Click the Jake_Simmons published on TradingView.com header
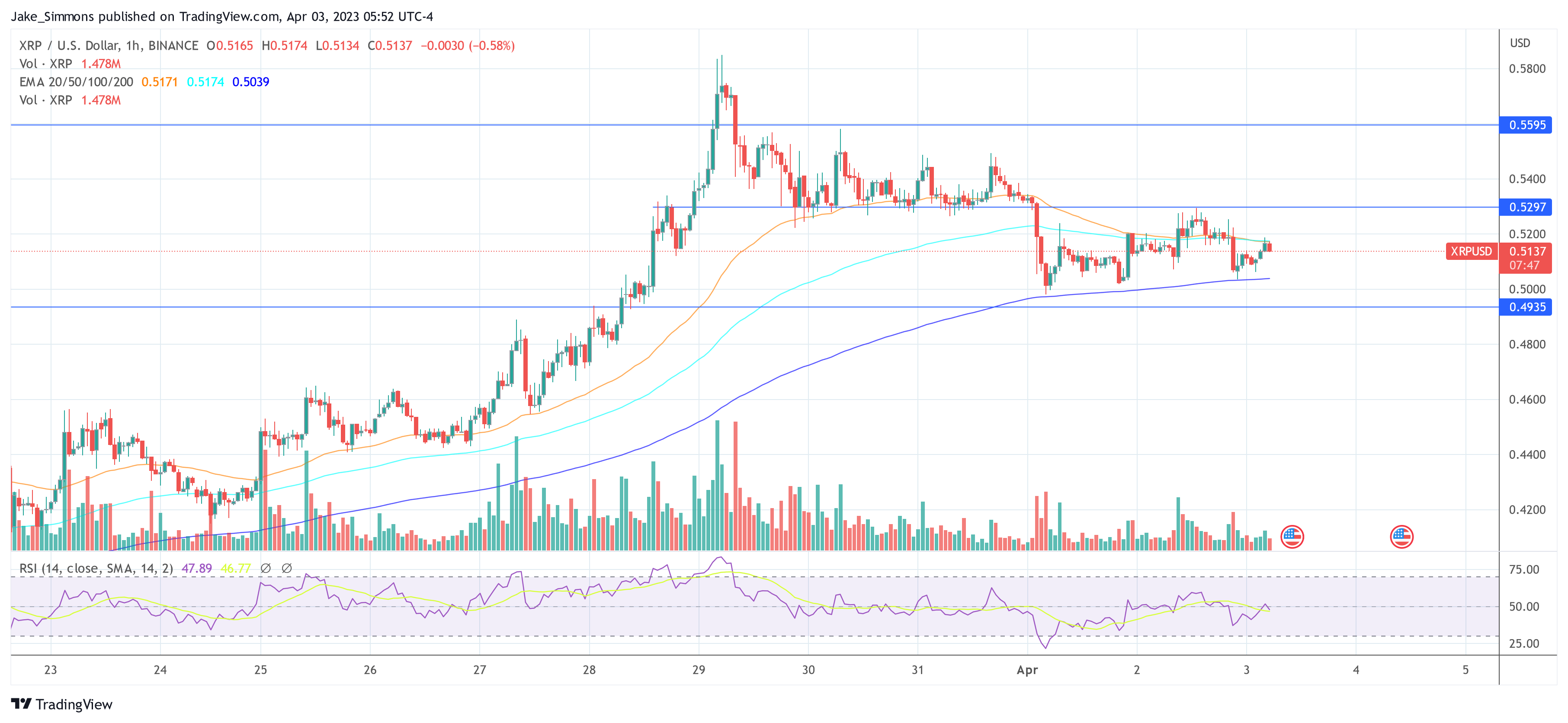1568x723 pixels. pyautogui.click(x=221, y=17)
